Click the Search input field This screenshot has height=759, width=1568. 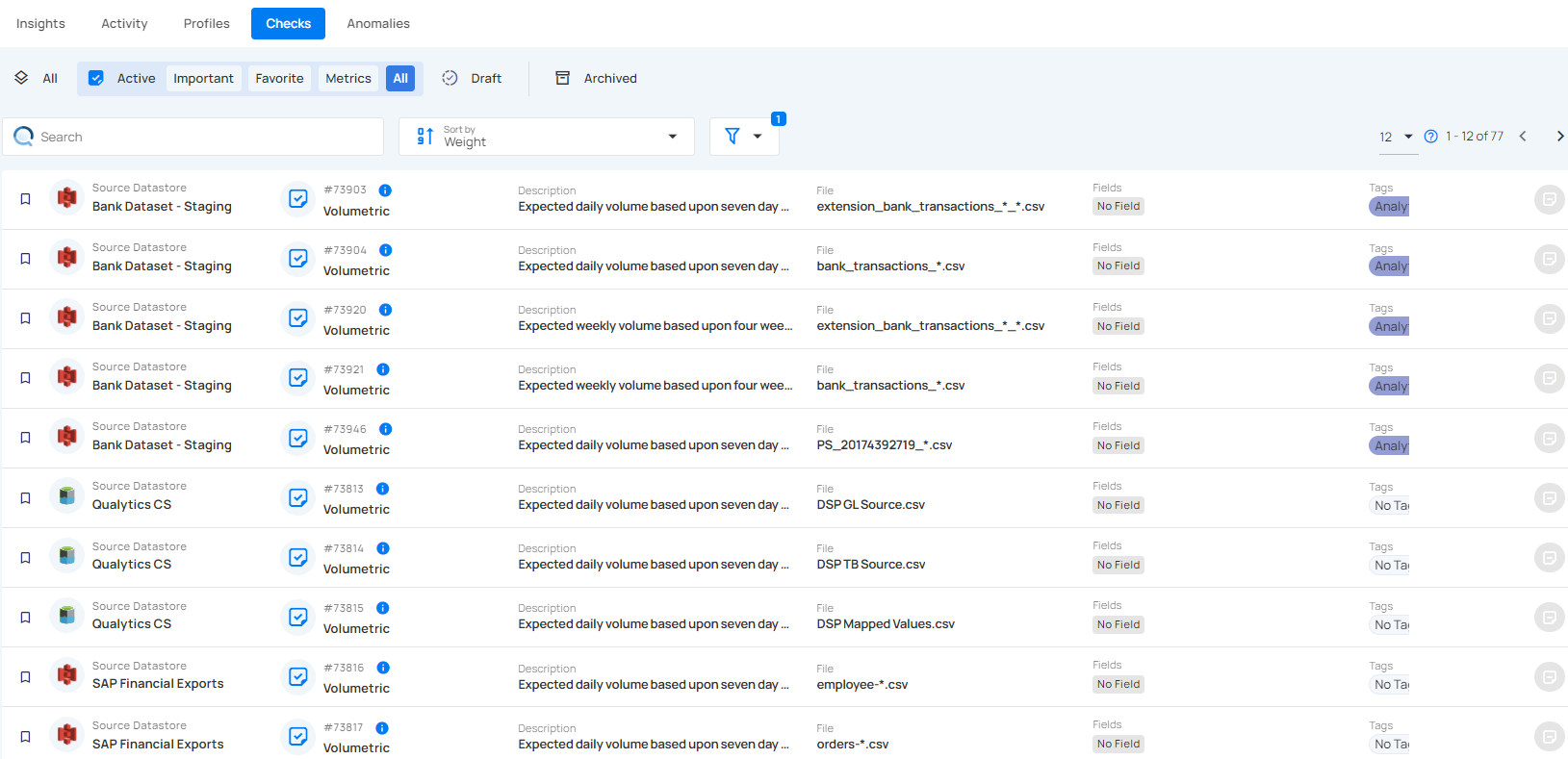[x=202, y=137]
